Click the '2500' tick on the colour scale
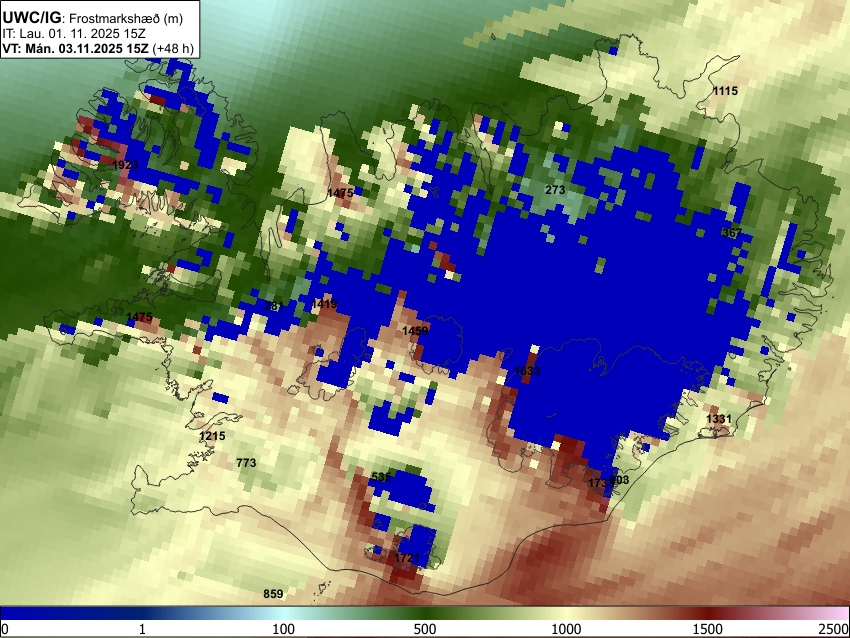 click(835, 629)
